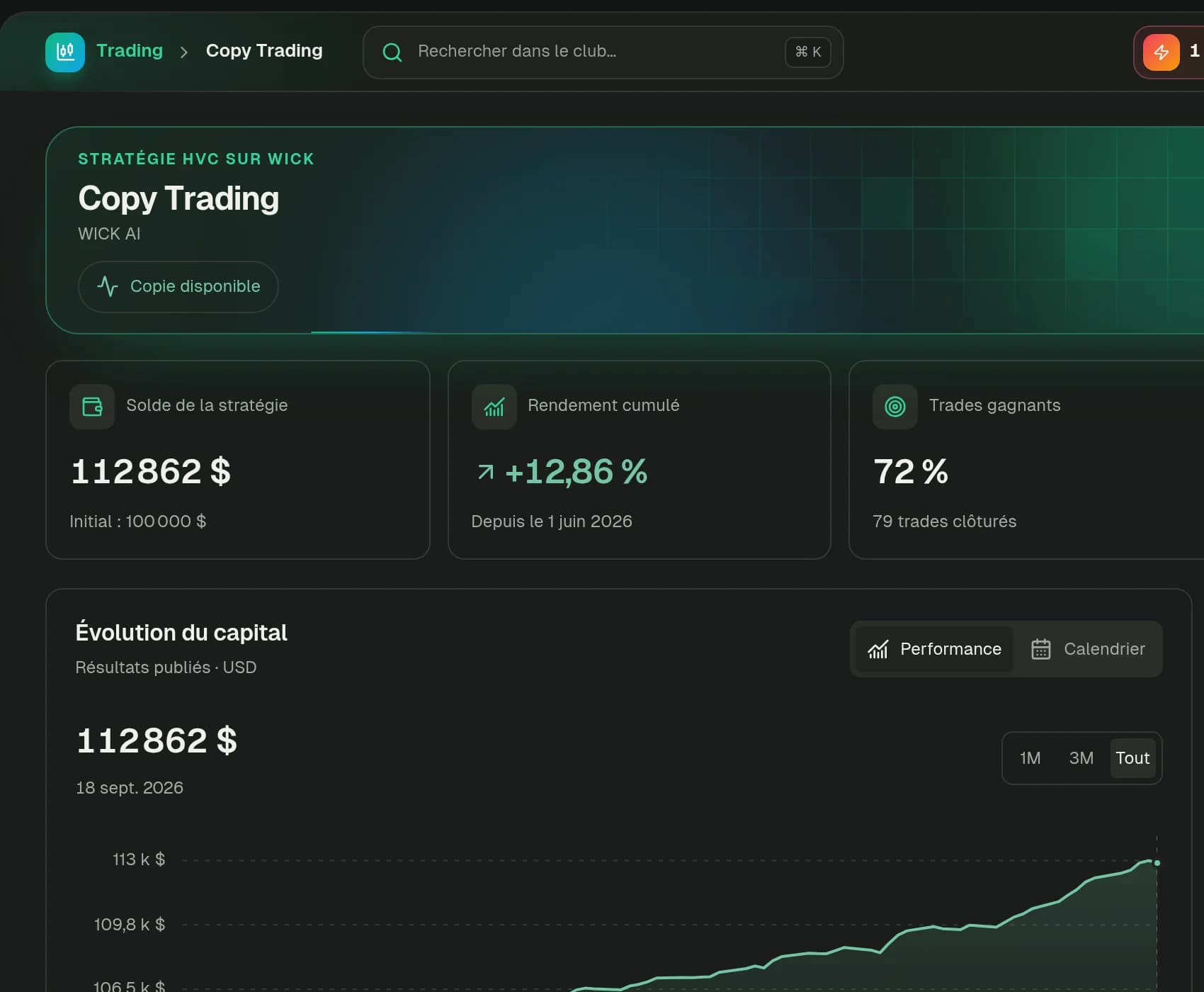Click the activity pulse icon in Copie disponible
The height and width of the screenshot is (992, 1204).
pos(108,286)
